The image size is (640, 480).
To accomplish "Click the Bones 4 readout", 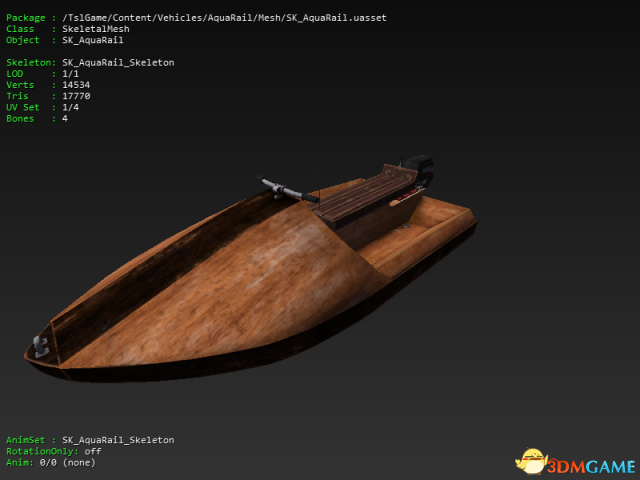I will pyautogui.click(x=37, y=118).
